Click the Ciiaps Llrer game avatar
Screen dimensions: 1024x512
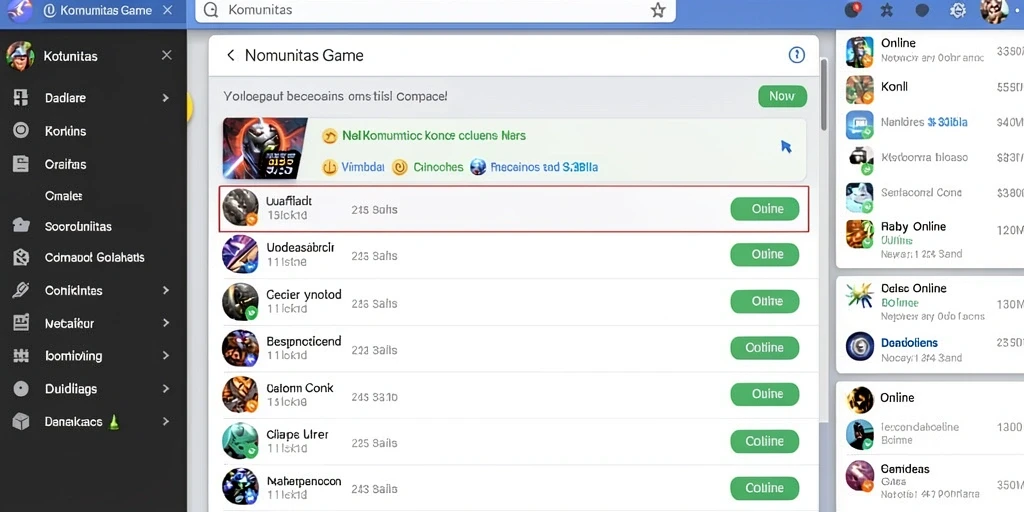tap(240, 441)
